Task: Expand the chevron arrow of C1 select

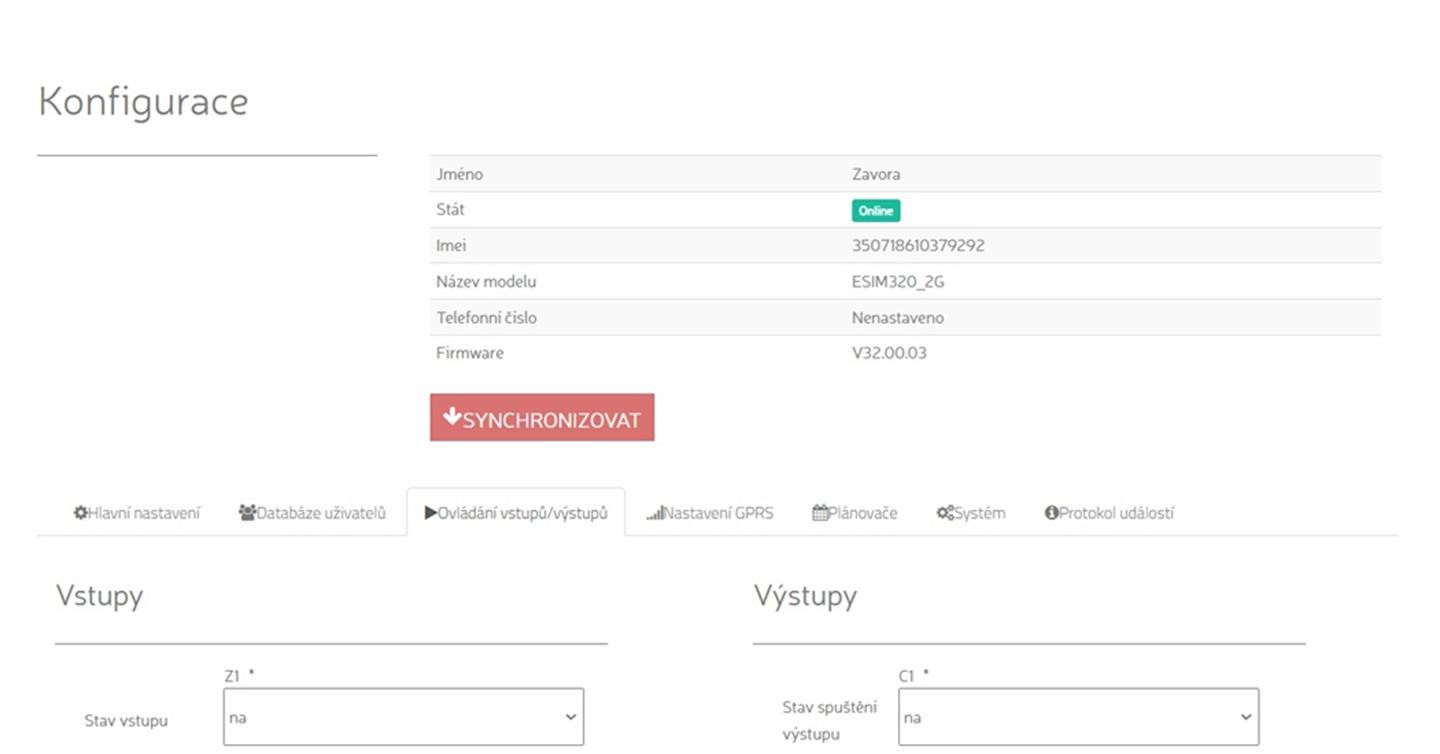Action: pos(1246,717)
